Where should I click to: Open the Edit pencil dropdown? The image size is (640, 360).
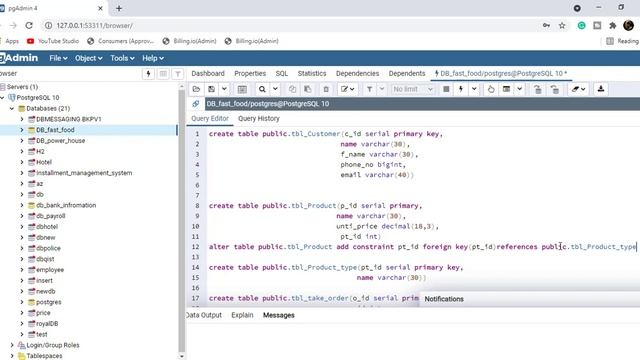[x=348, y=89]
